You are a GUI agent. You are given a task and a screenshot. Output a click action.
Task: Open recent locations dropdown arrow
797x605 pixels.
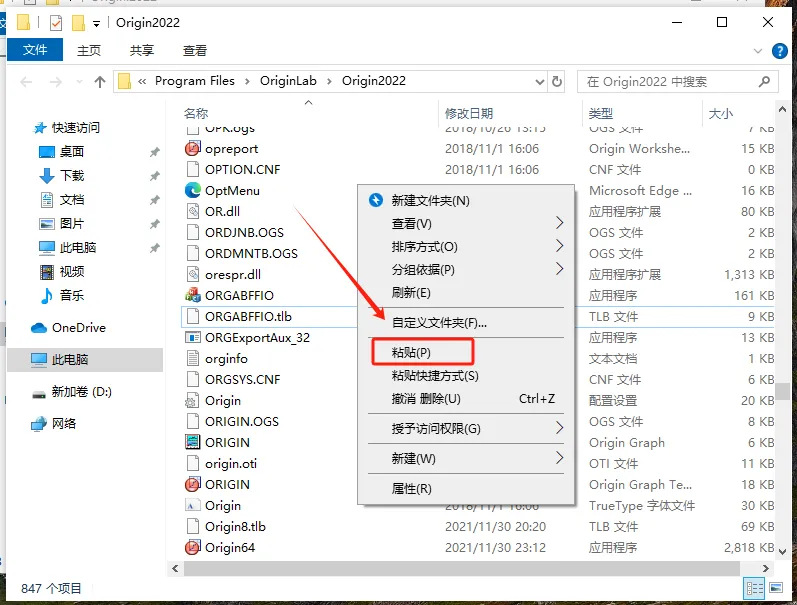(x=79, y=82)
